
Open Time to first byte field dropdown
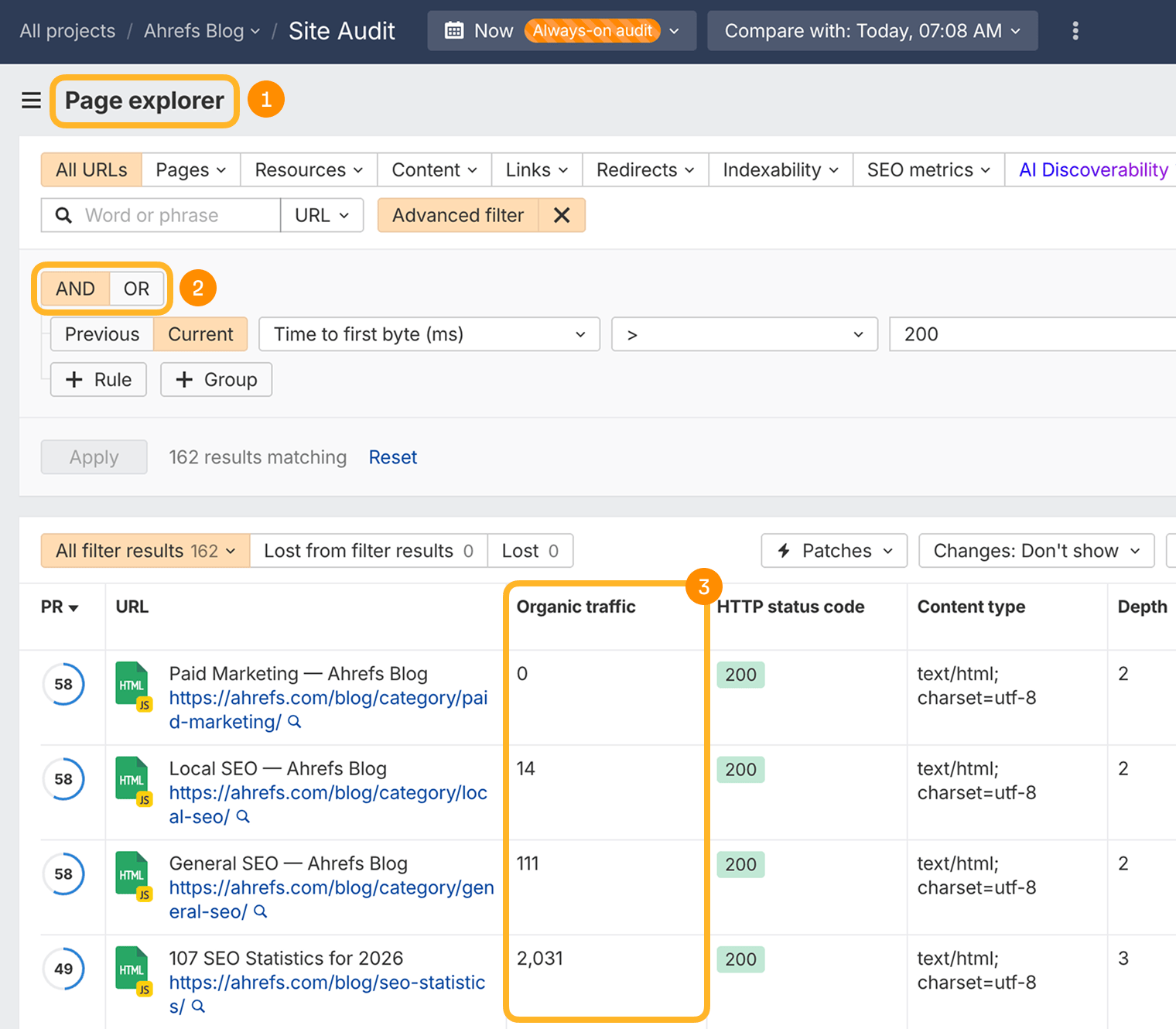pos(429,334)
